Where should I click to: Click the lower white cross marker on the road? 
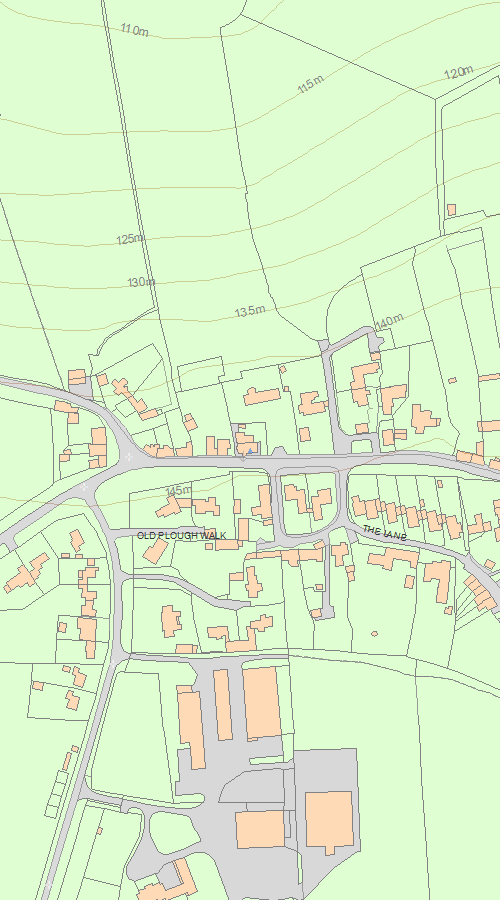tap(85, 487)
